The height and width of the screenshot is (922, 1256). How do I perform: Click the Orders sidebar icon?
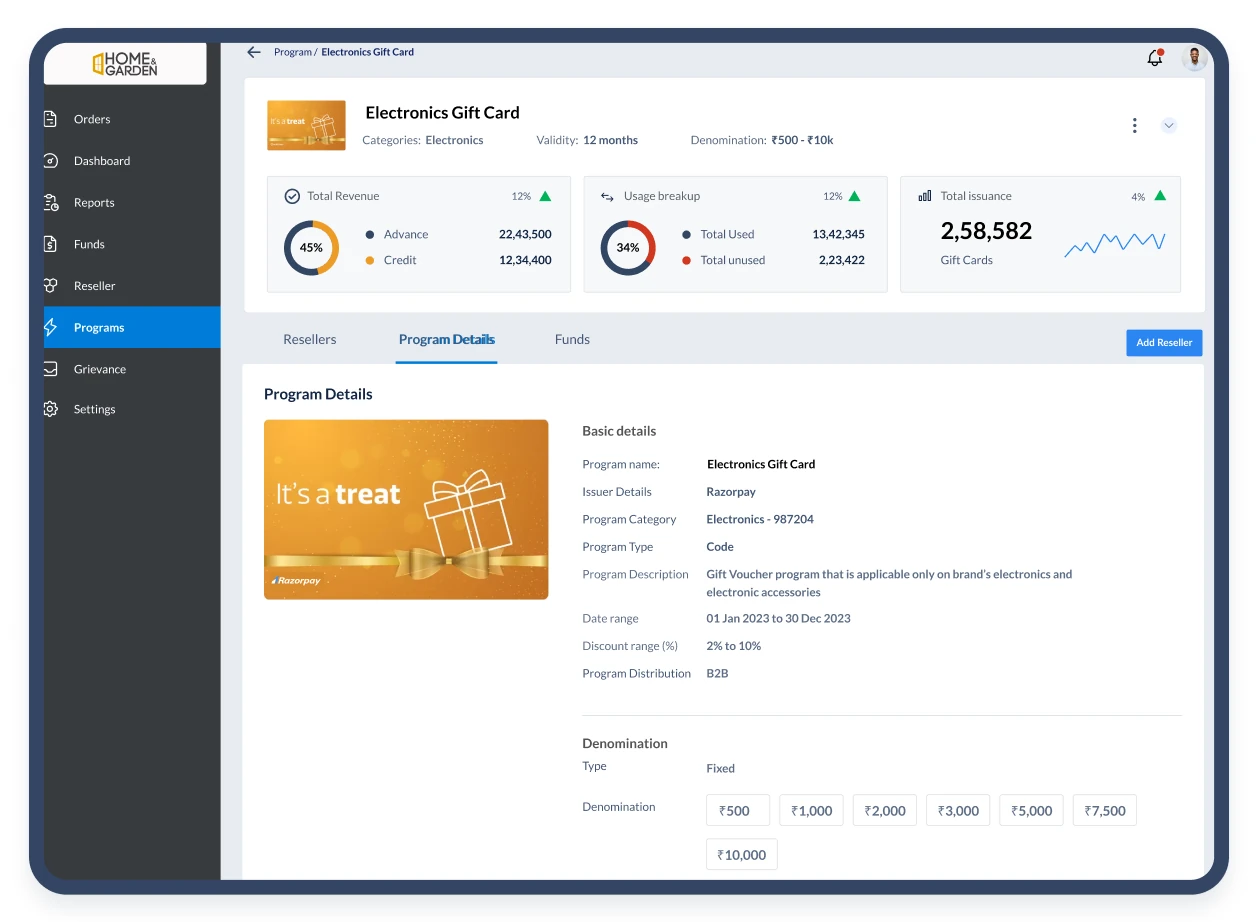click(51, 119)
